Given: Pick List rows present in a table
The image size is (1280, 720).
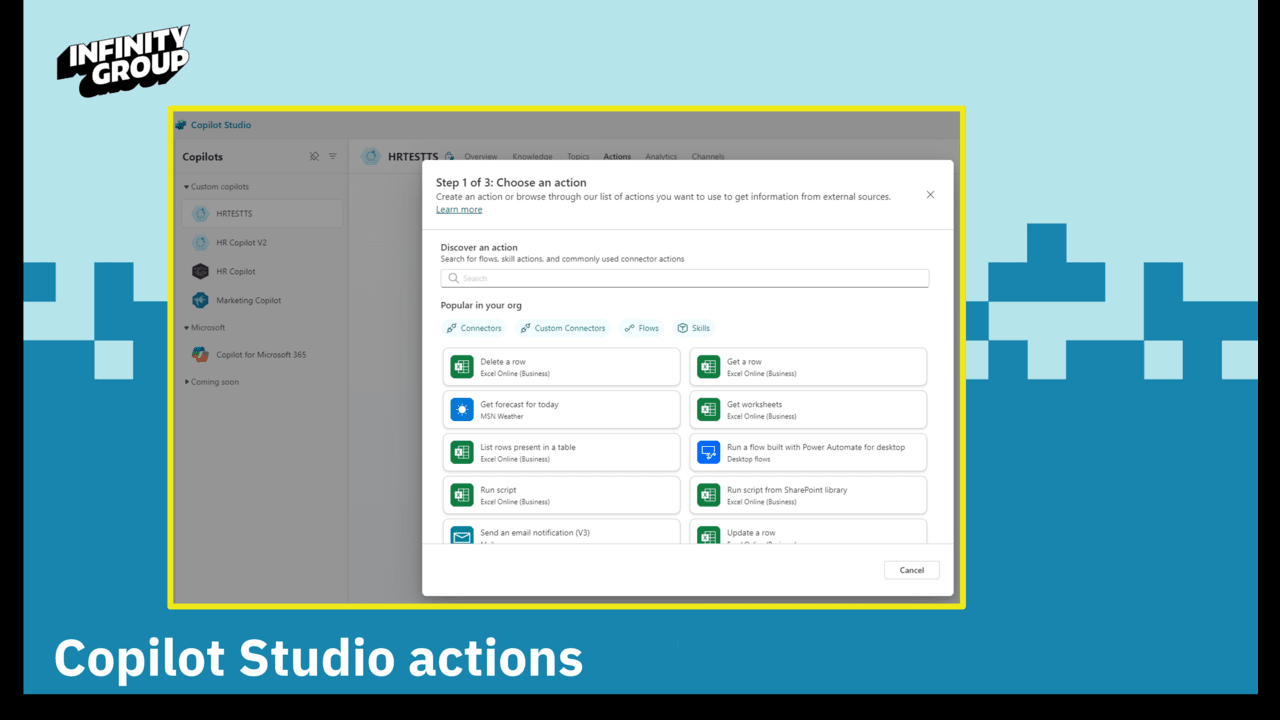Looking at the screenshot, I should 561,452.
